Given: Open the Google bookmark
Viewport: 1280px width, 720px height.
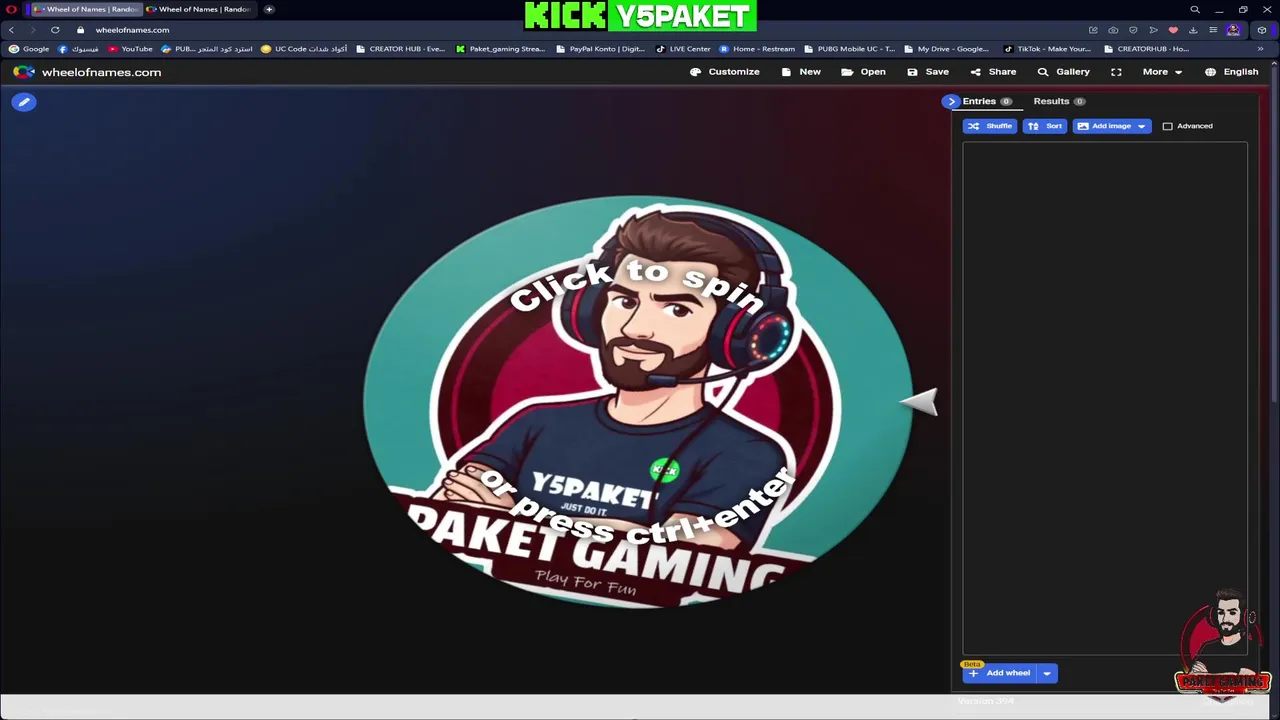Looking at the screenshot, I should pos(29,49).
